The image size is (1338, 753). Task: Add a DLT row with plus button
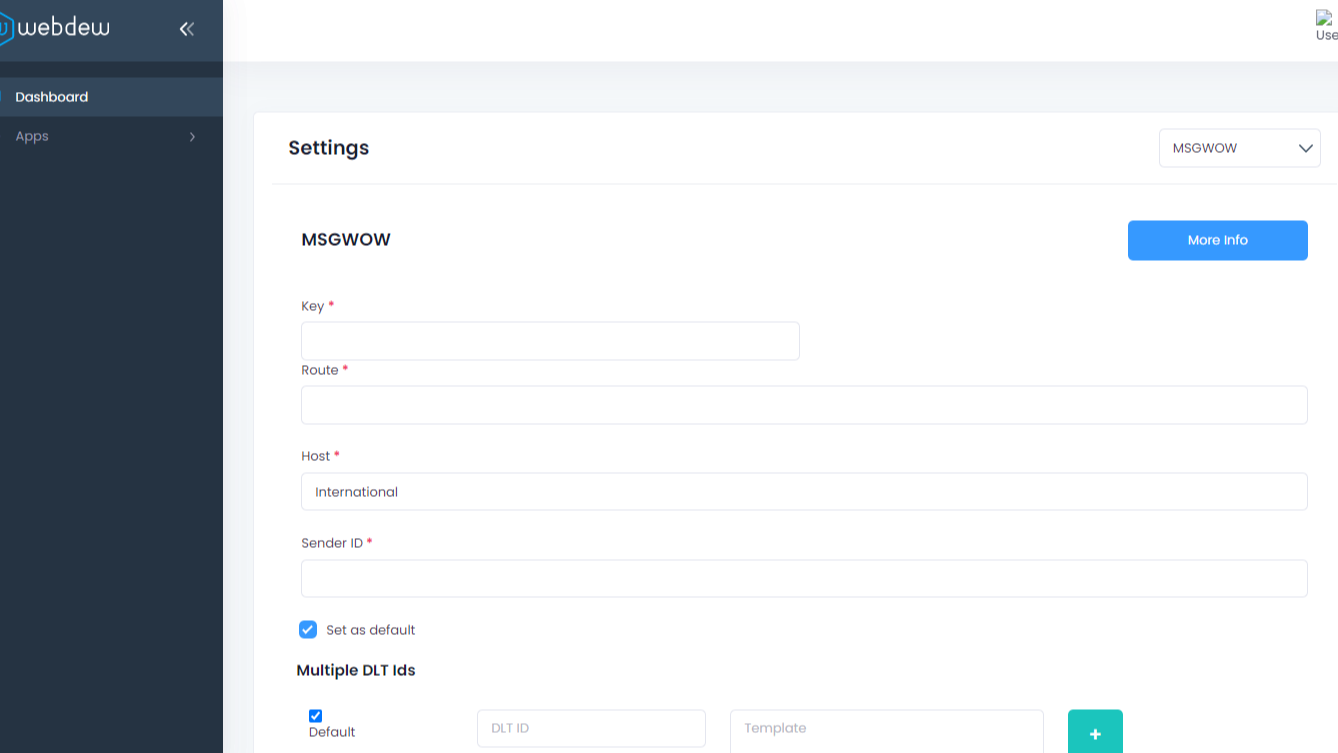(x=1095, y=733)
